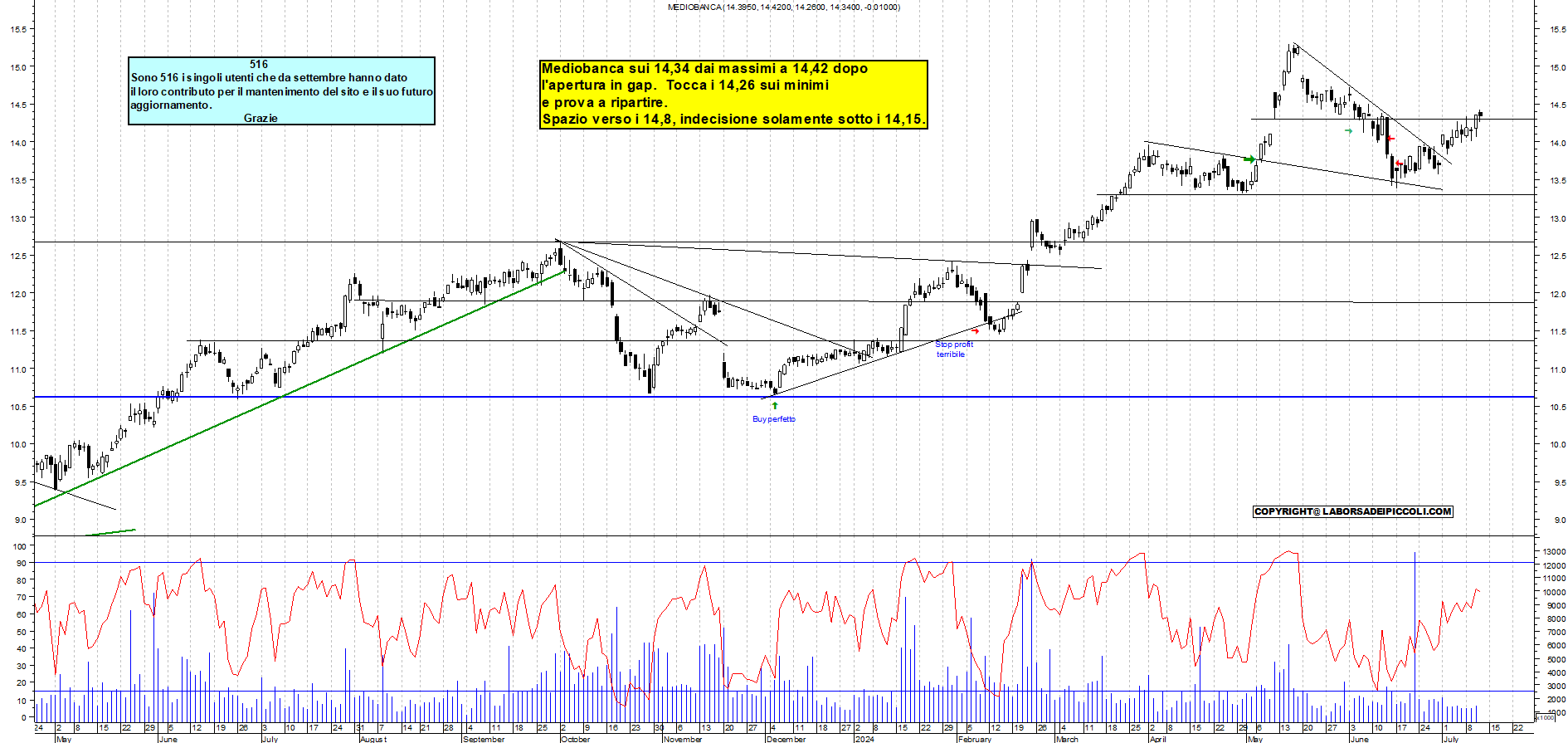
Task: Click '30' on the oscillator scale
Action: (21, 666)
